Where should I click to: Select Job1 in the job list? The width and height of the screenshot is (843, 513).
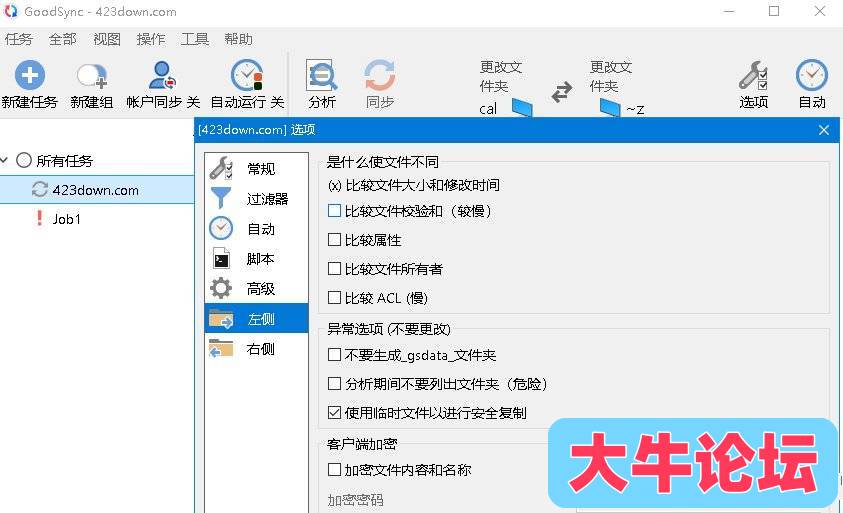[67, 219]
